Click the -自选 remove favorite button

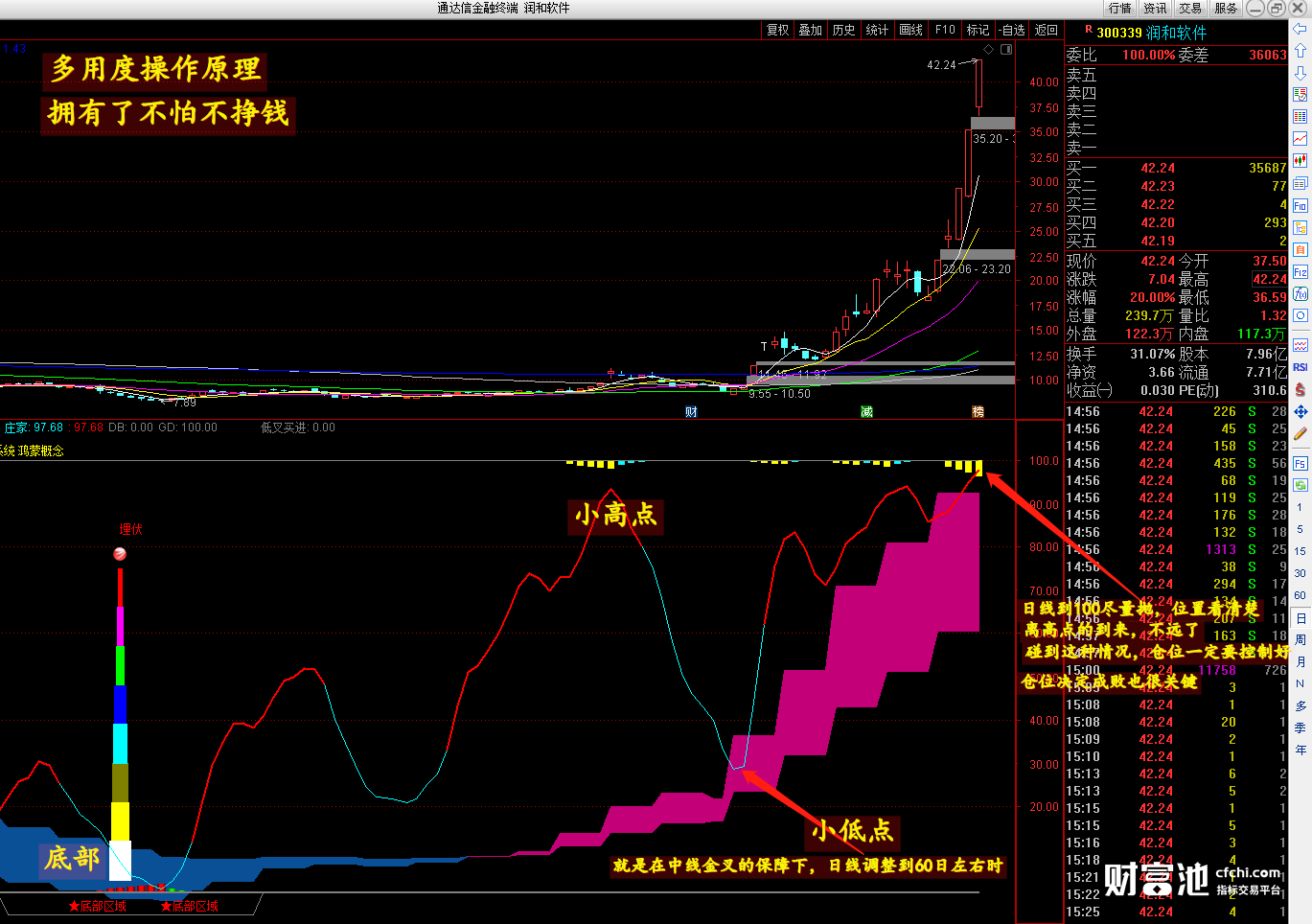[x=1012, y=30]
